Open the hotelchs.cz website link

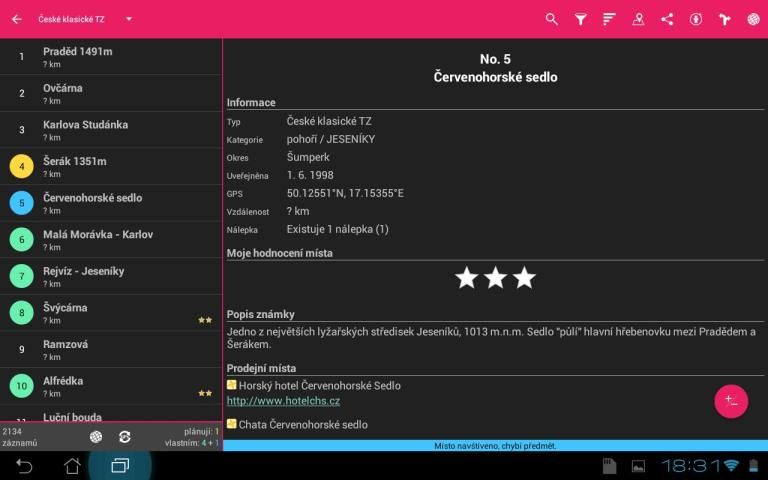pyautogui.click(x=283, y=401)
